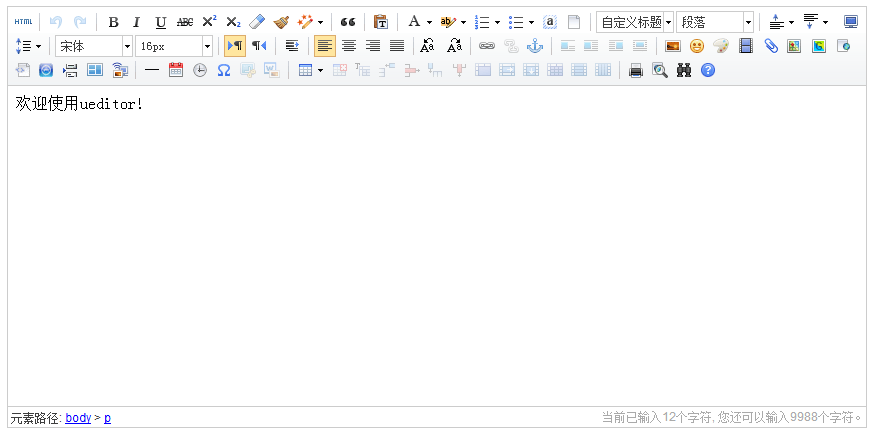Preview document with magnifier page icon
The image size is (875, 431).
(x=660, y=70)
